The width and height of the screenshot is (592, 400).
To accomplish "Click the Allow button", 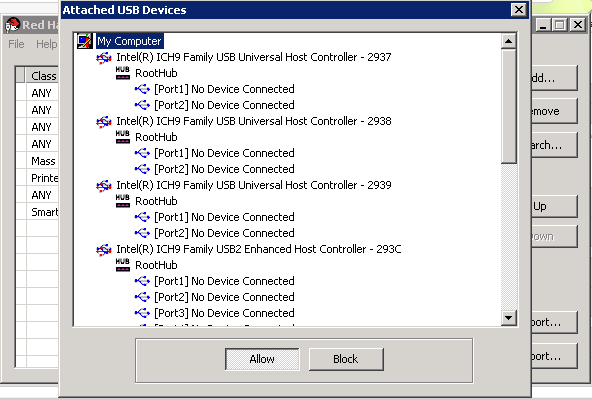I will (262, 359).
